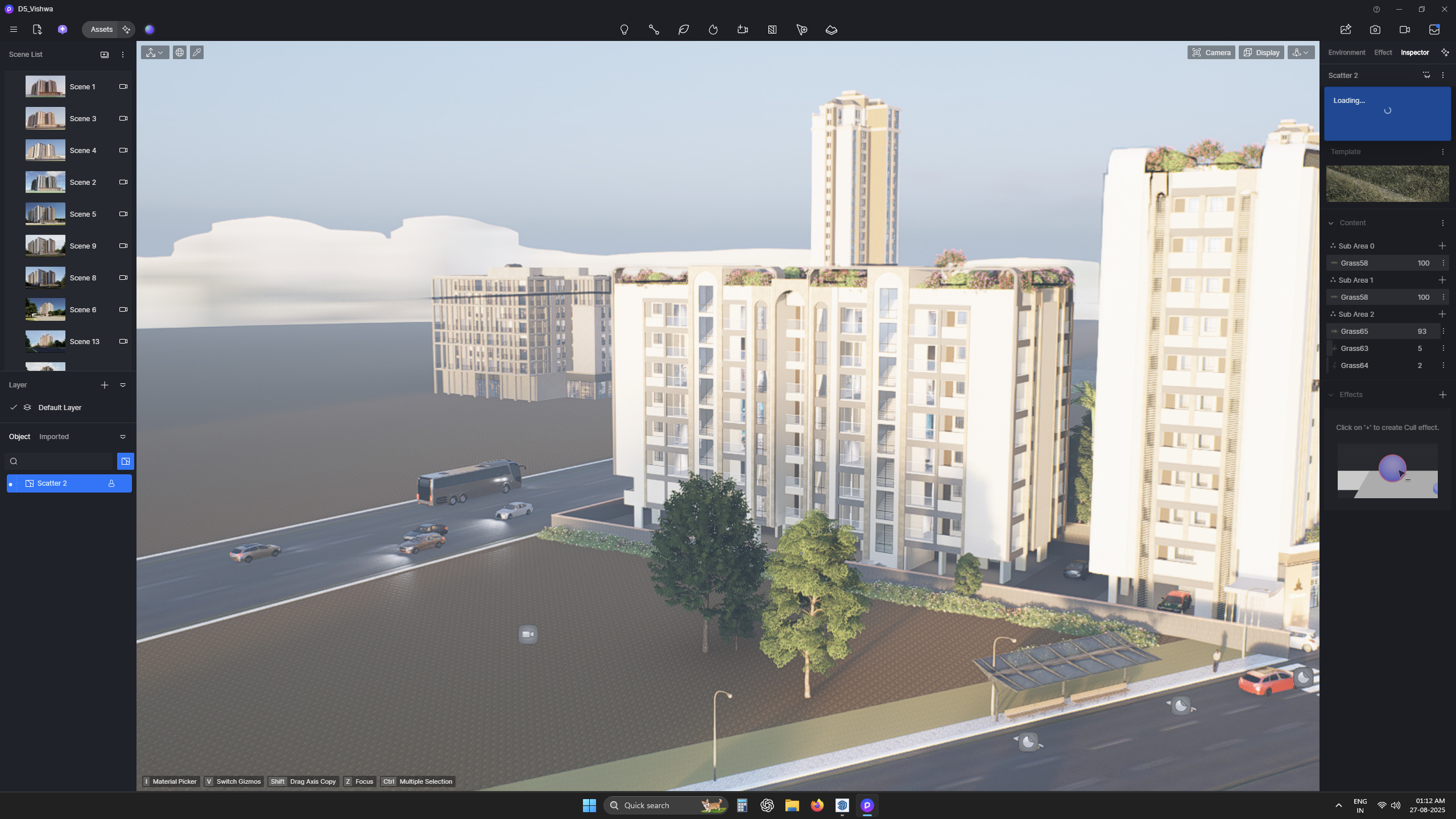Screen dimensions: 1456x819
Task: Toggle the globe icon in viewport
Action: click(180, 52)
